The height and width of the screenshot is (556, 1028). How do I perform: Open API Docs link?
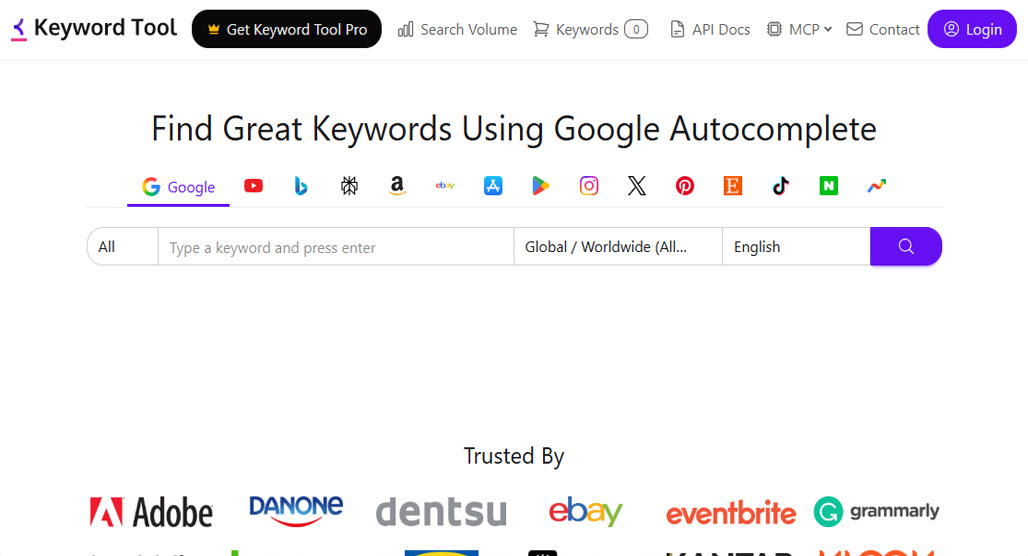click(x=709, y=30)
